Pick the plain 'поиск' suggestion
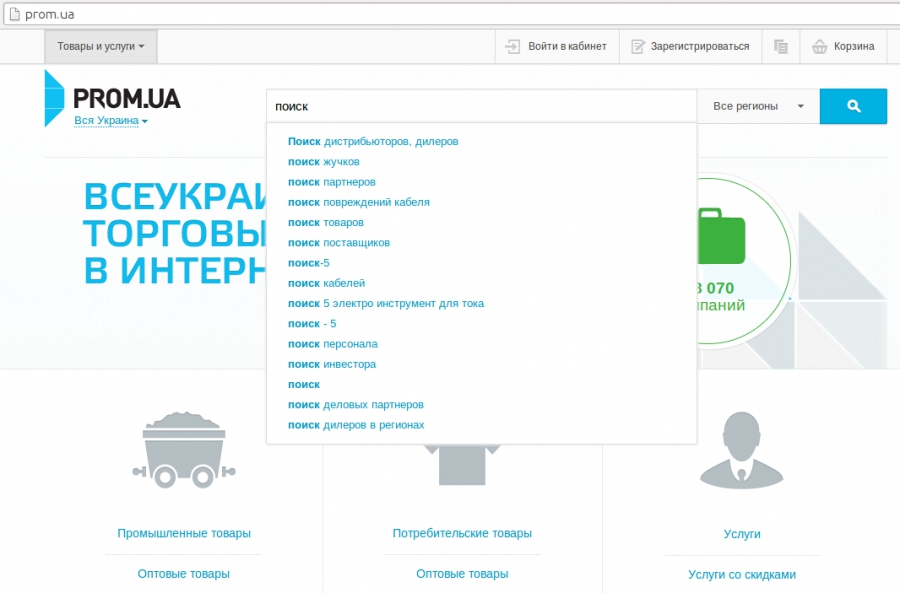Image resolution: width=900 pixels, height=593 pixels. pyautogui.click(x=304, y=385)
